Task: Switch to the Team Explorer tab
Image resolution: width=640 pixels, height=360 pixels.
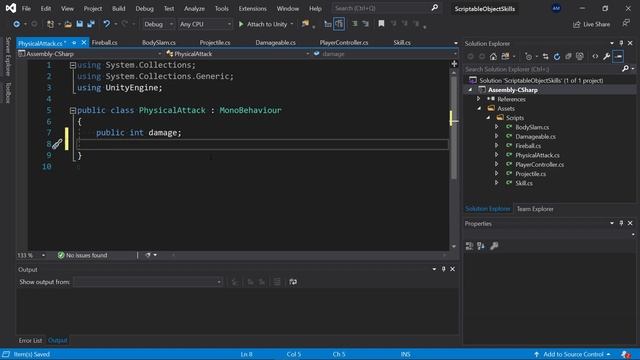Action: (535, 209)
